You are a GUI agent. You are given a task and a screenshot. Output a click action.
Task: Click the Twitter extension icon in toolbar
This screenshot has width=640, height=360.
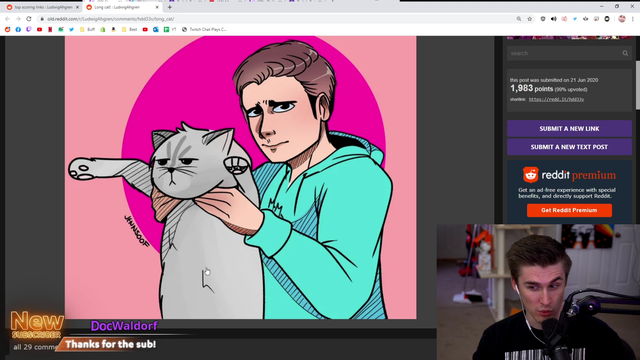click(575, 19)
